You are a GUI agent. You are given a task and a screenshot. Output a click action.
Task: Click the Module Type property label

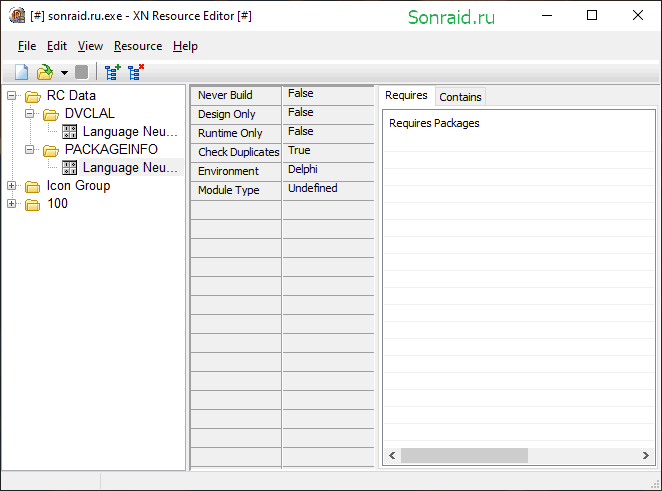[228, 190]
